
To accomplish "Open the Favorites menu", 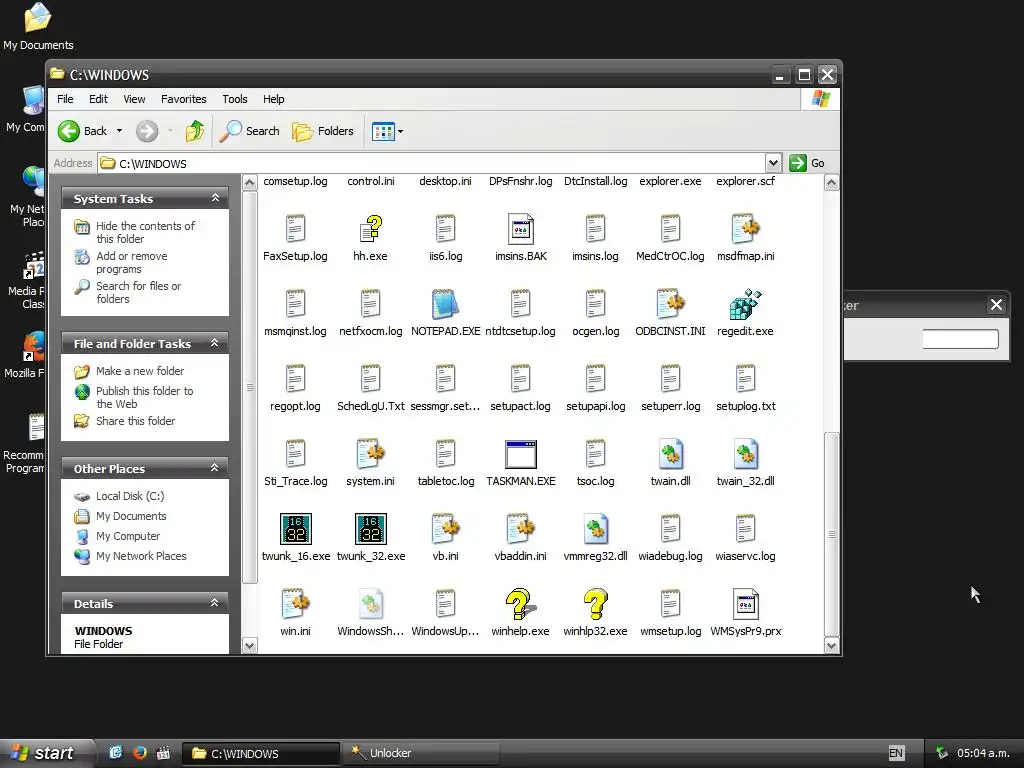I will pyautogui.click(x=184, y=99).
